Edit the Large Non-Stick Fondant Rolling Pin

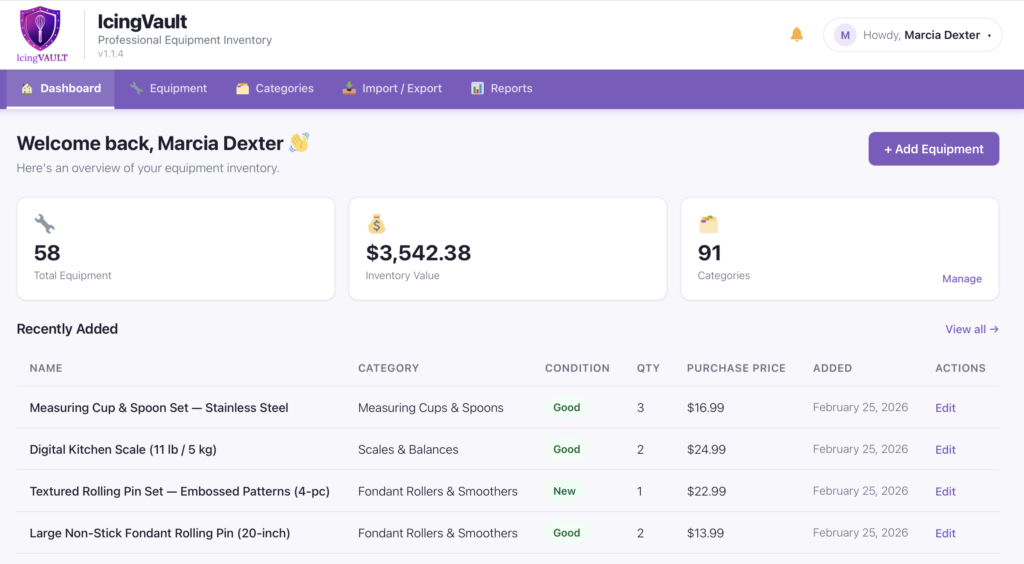coord(945,534)
